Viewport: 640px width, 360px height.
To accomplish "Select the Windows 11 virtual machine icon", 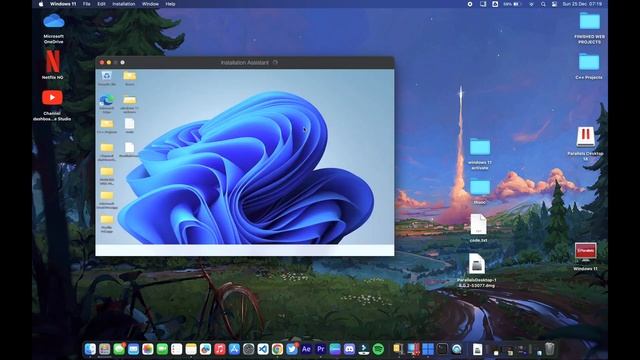I will point(585,256).
